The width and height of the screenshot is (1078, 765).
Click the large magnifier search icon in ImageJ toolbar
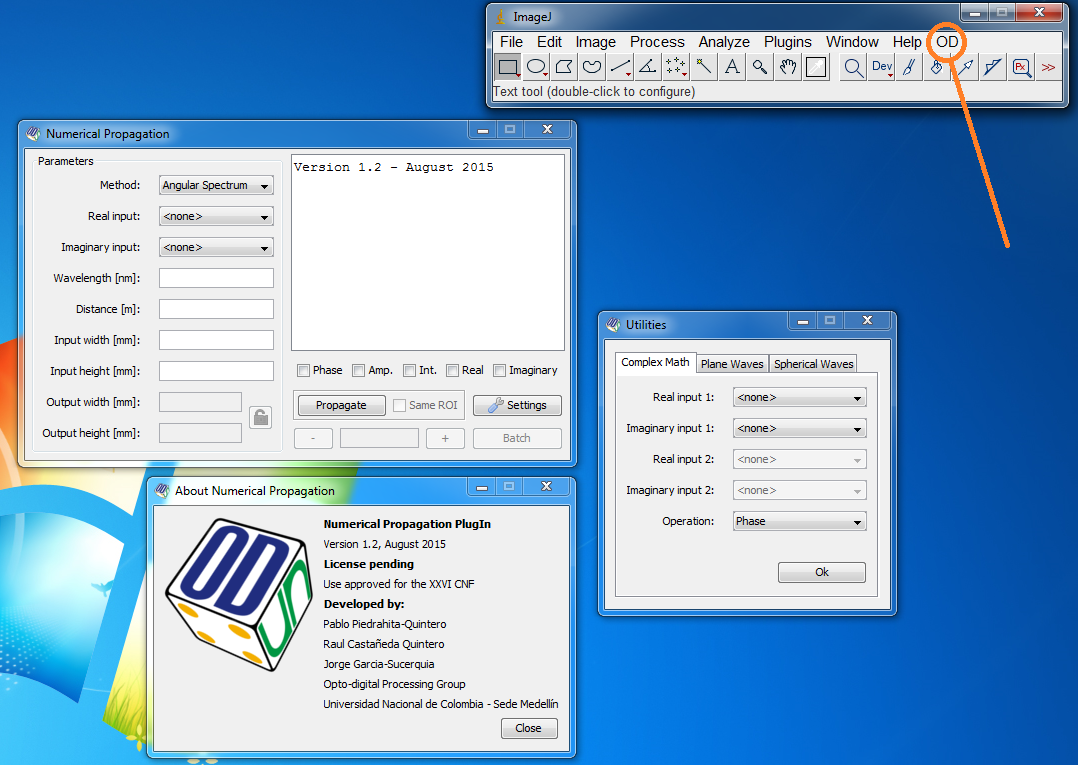[853, 67]
